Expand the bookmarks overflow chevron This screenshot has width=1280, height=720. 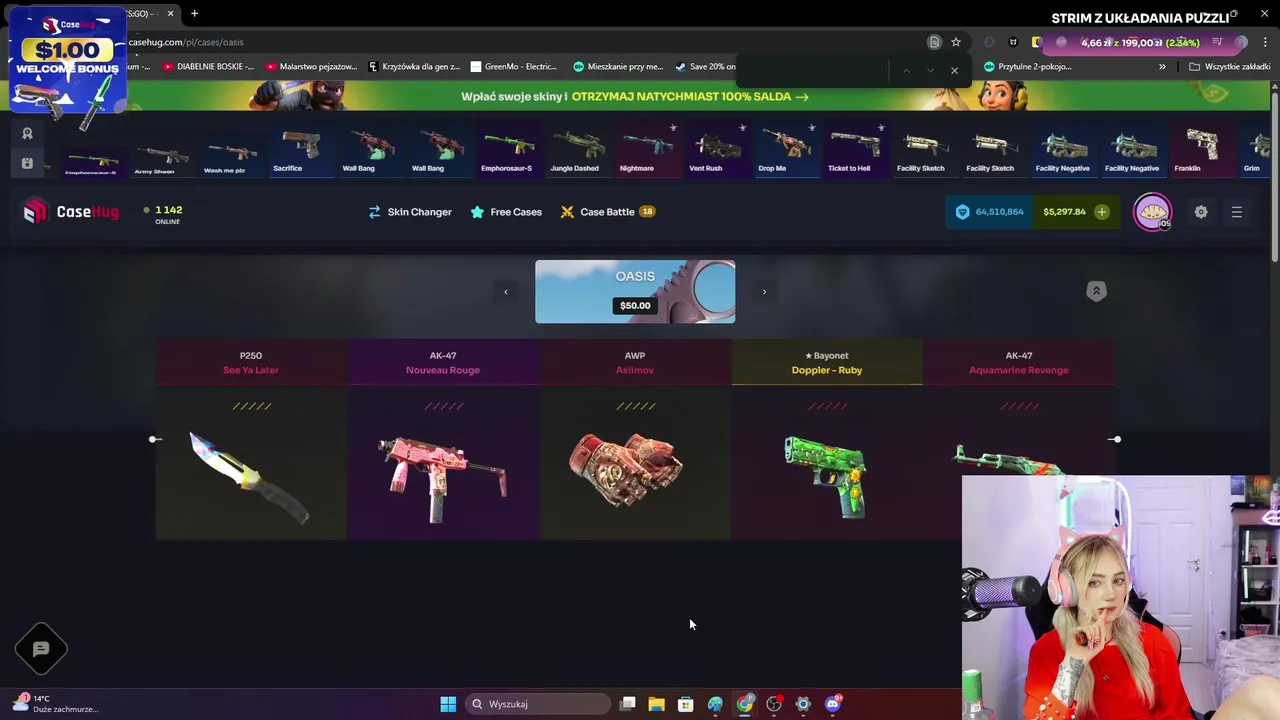click(x=1162, y=67)
